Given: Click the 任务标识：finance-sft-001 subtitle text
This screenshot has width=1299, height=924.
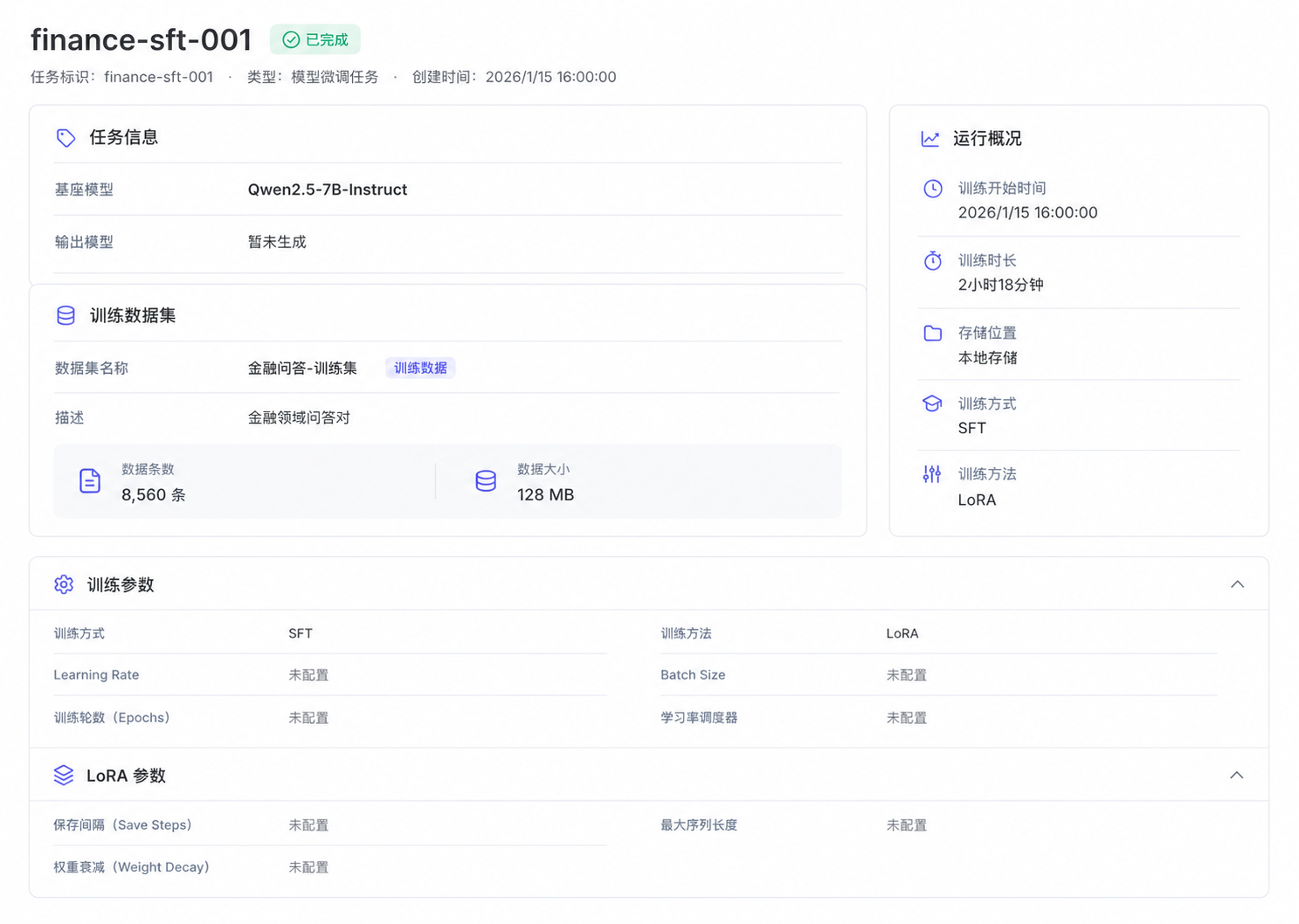Looking at the screenshot, I should pyautogui.click(x=121, y=77).
